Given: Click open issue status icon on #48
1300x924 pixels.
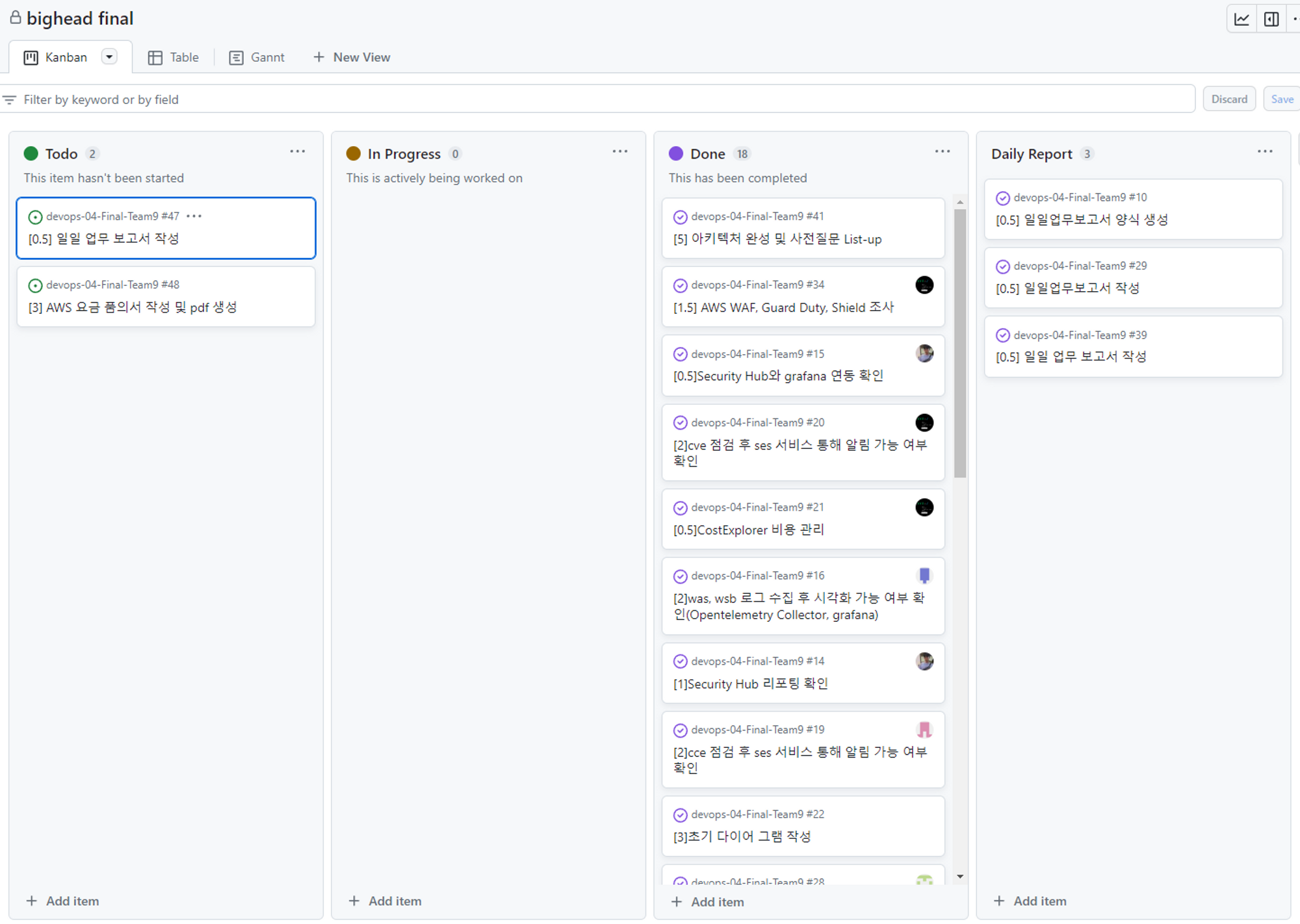Looking at the screenshot, I should click(x=35, y=285).
